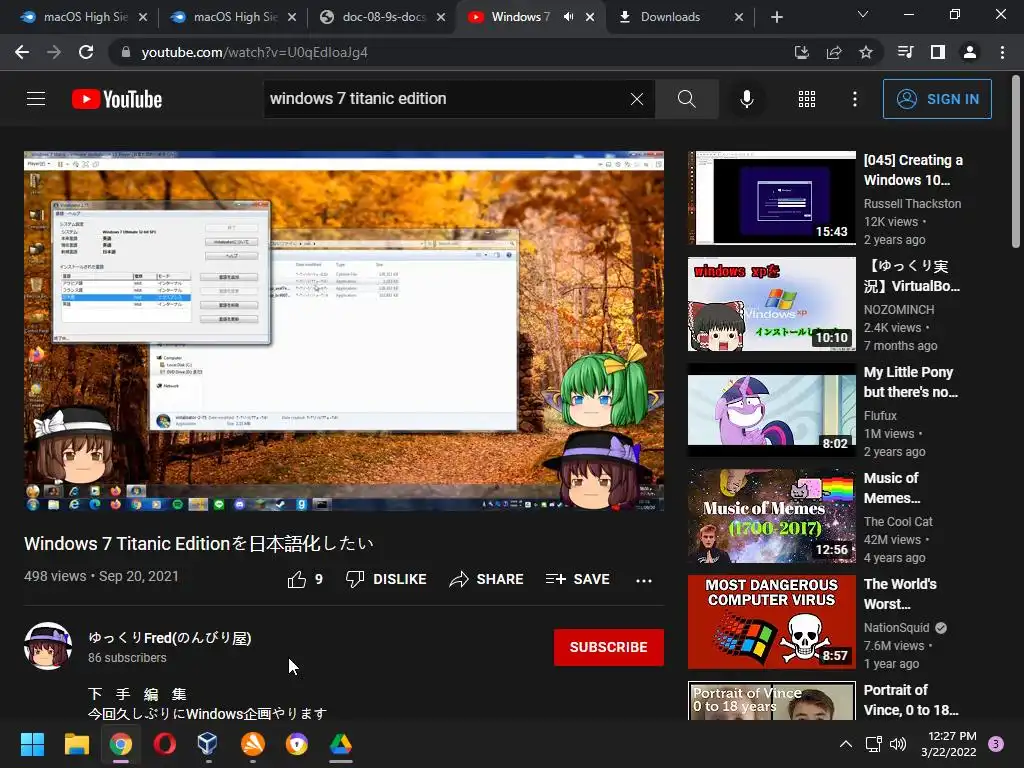Image resolution: width=1024 pixels, height=768 pixels.
Task: Click The Cool Cat channel name
Action: [x=898, y=521]
